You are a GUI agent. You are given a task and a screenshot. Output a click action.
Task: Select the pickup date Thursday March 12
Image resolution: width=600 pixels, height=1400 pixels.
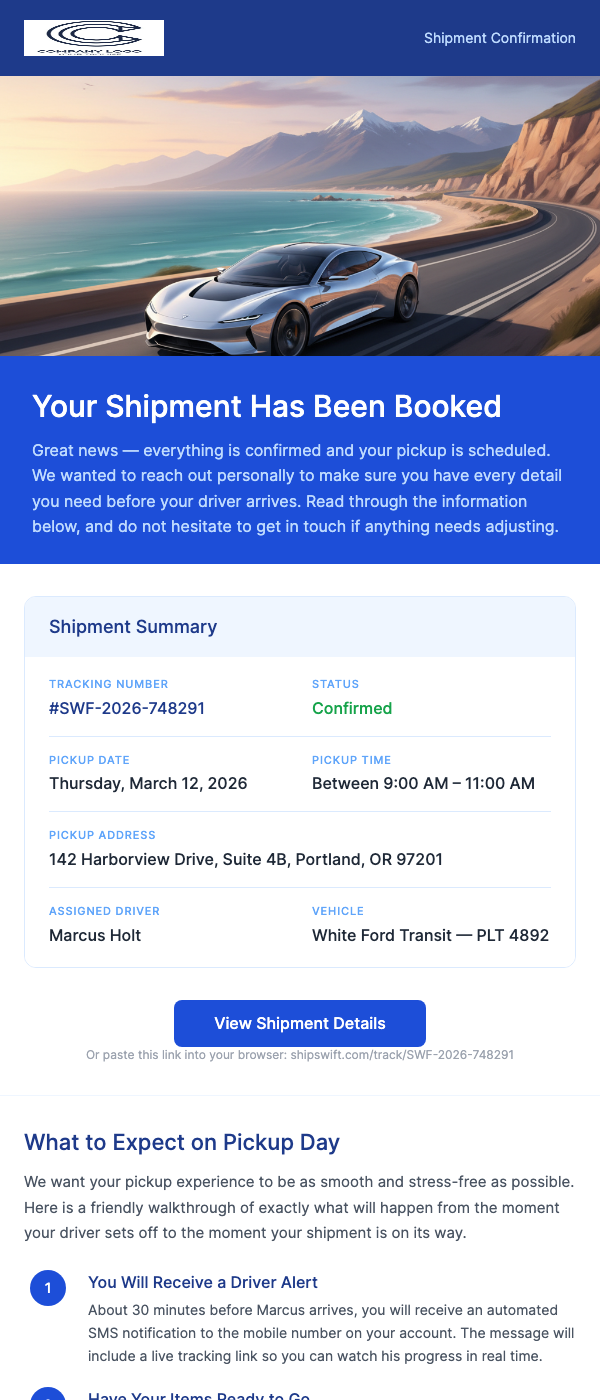point(148,783)
